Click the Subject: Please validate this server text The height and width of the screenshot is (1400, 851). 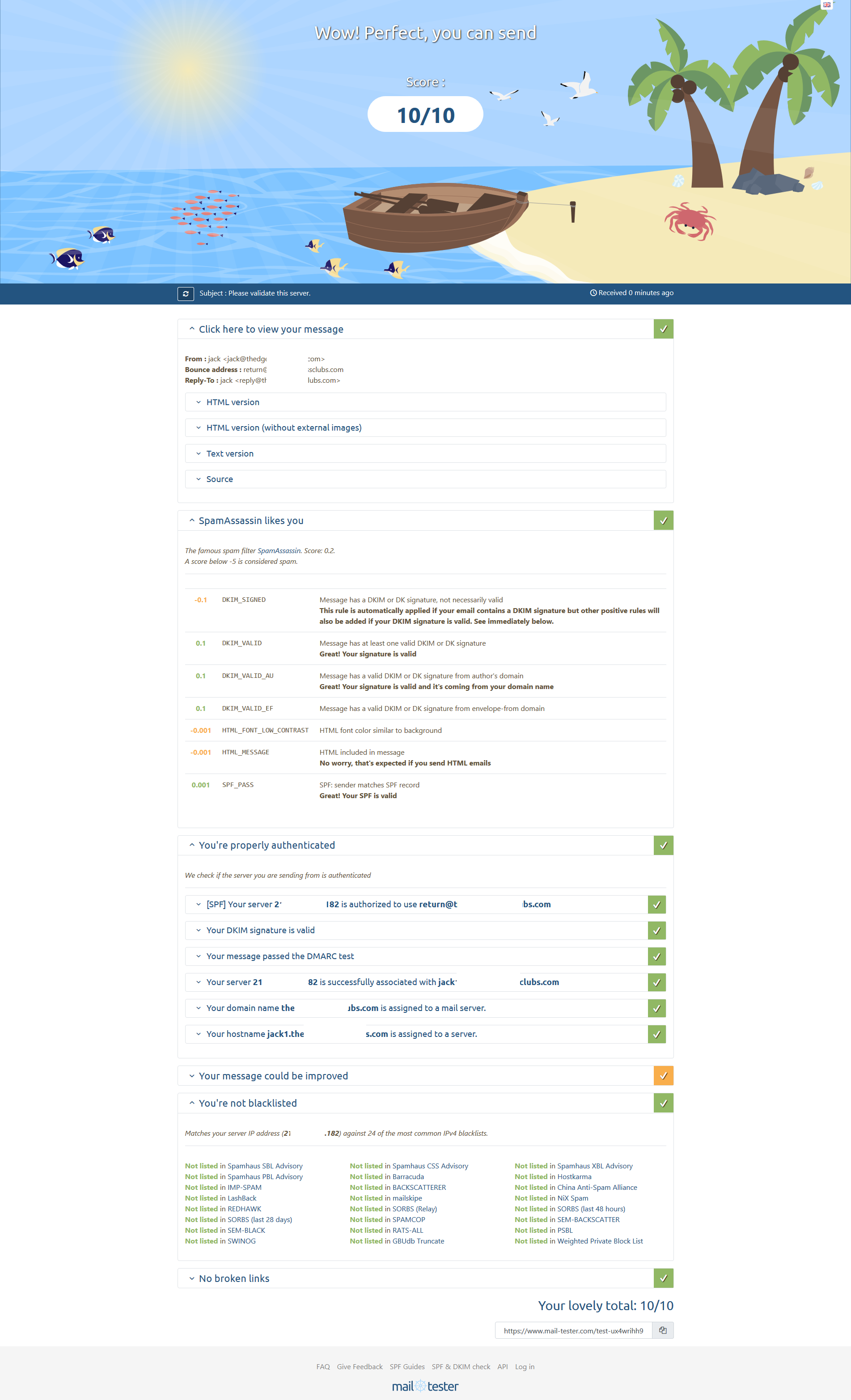254,293
